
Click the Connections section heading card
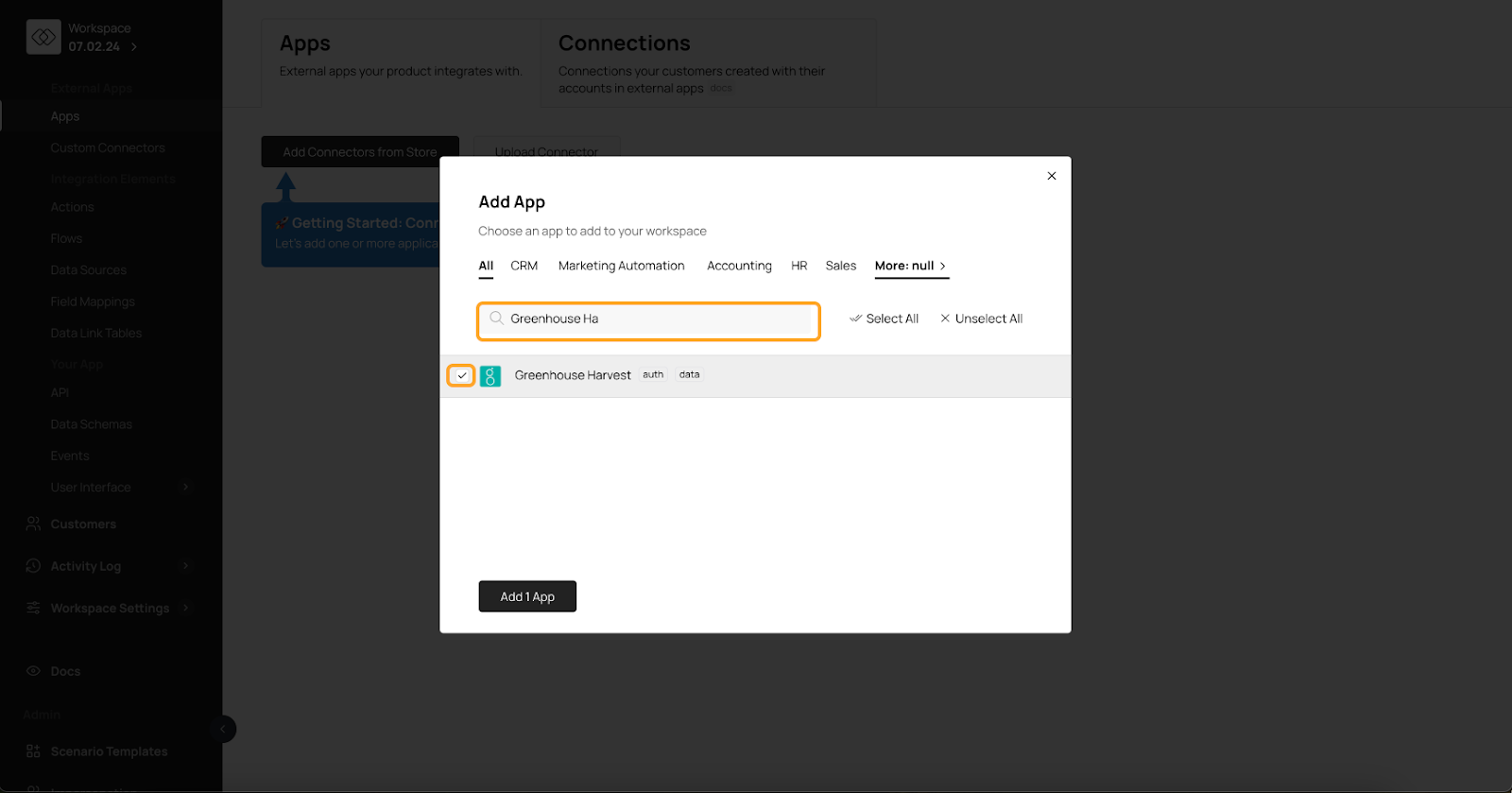click(x=708, y=62)
